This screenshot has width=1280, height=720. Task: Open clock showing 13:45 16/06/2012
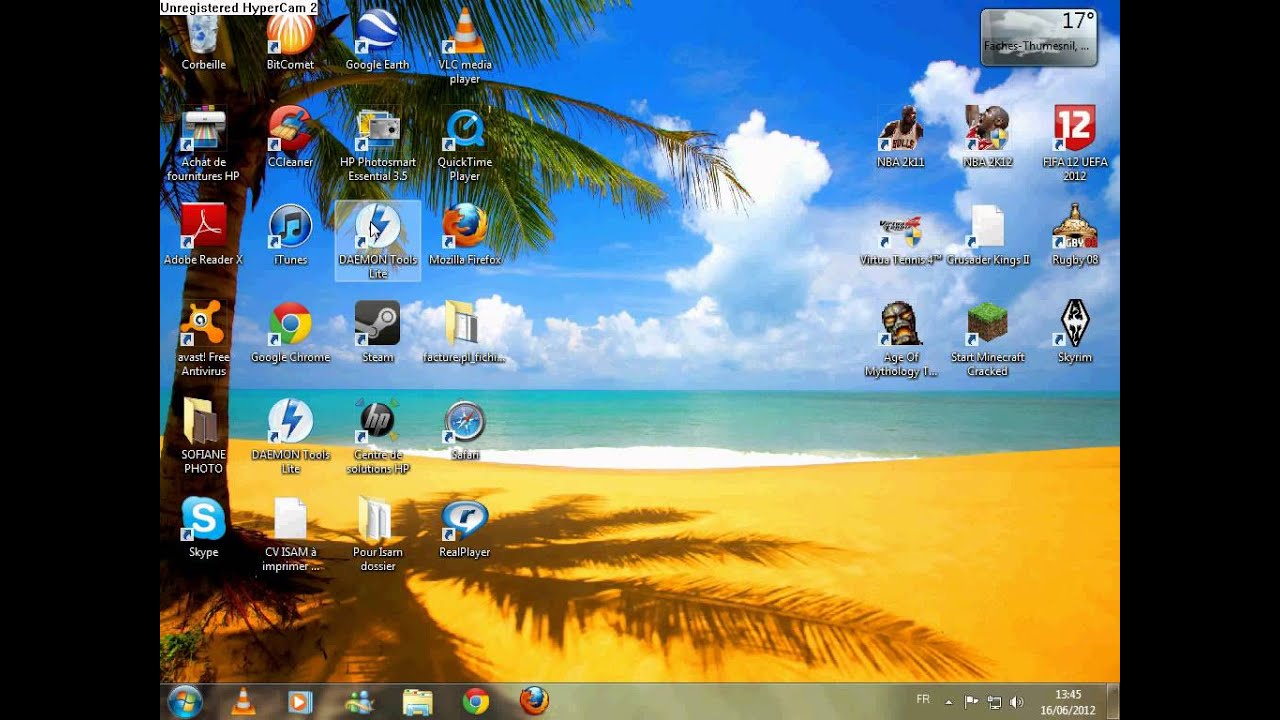1068,702
